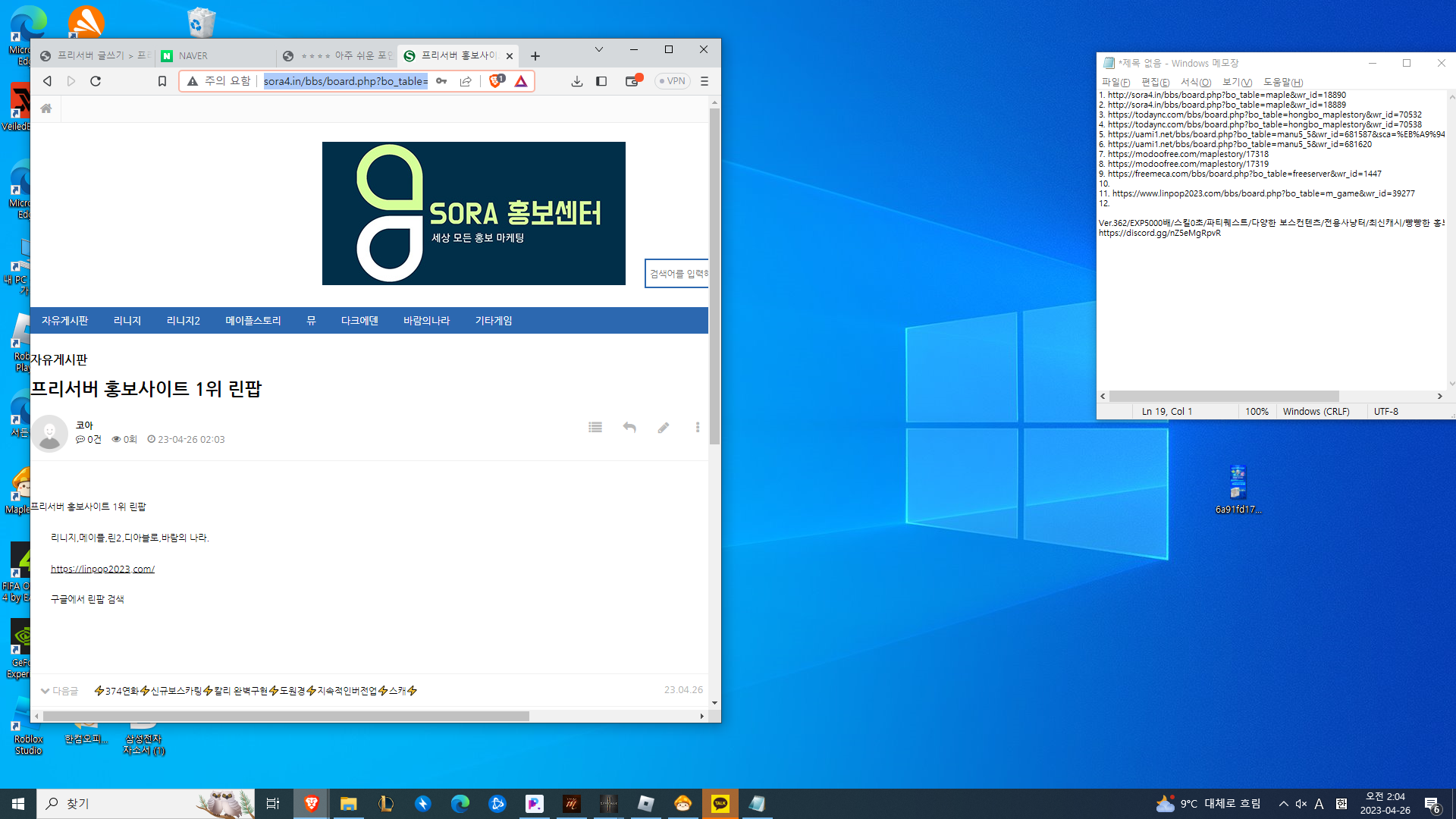
Task: Click Notepad line 11 linpop2023 URL text
Action: [1263, 193]
